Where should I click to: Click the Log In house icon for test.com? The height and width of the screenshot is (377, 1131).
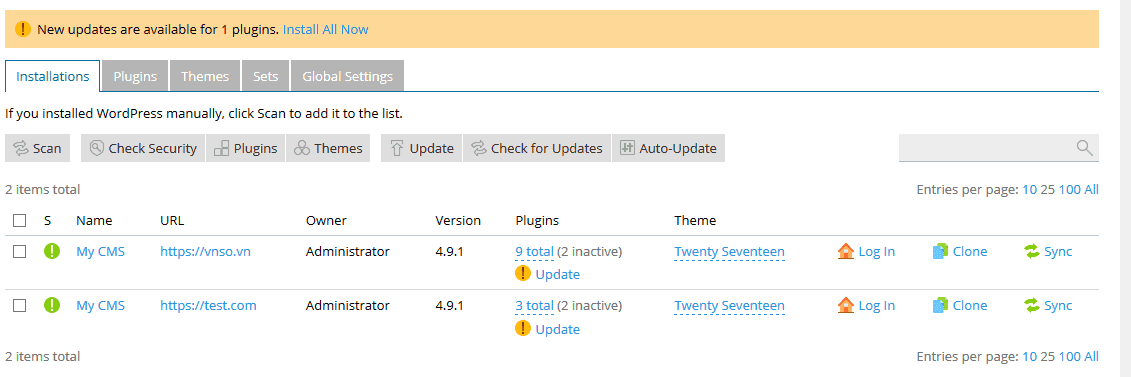tap(846, 305)
